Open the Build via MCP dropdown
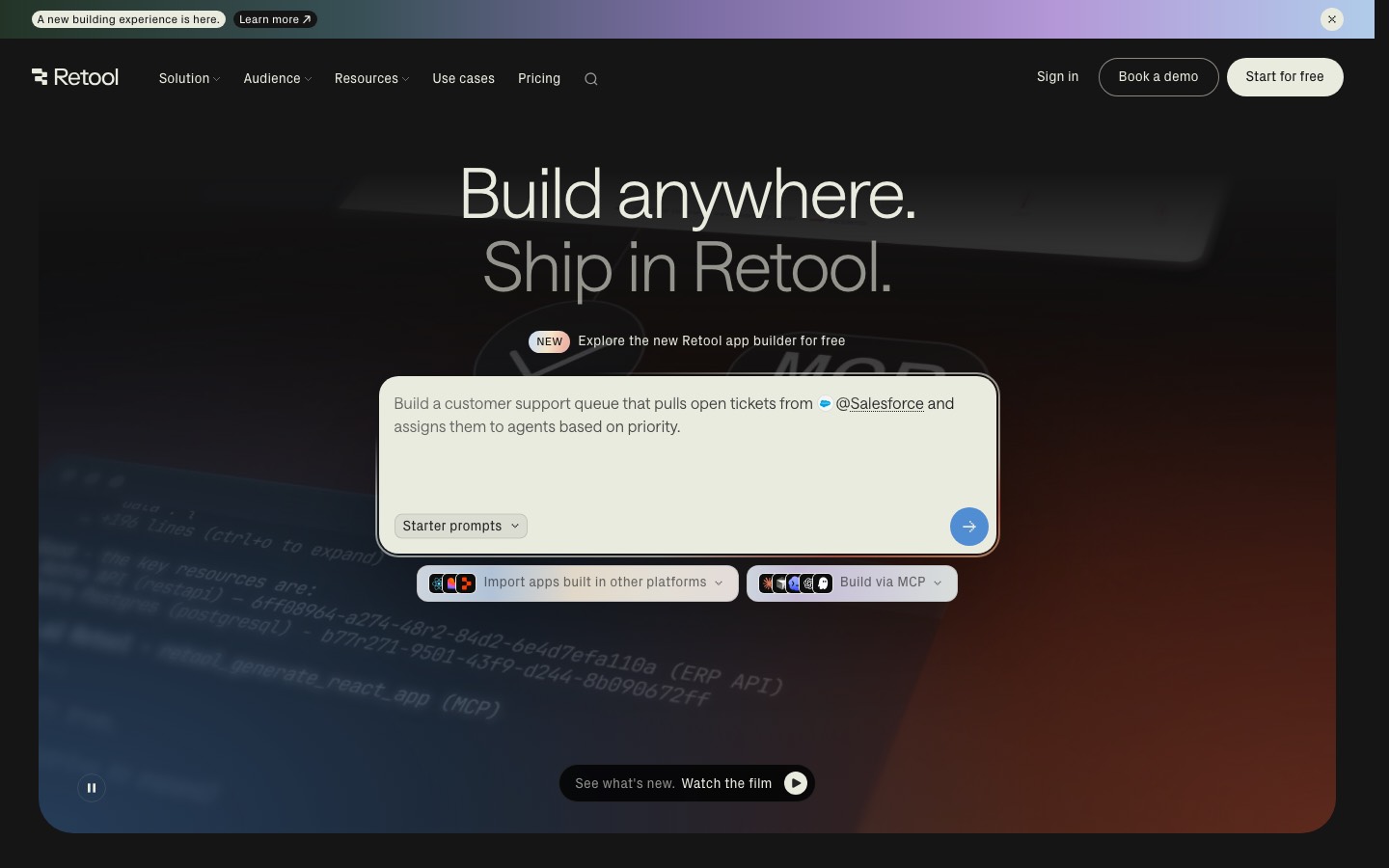The image size is (1389, 868). pyautogui.click(x=852, y=583)
